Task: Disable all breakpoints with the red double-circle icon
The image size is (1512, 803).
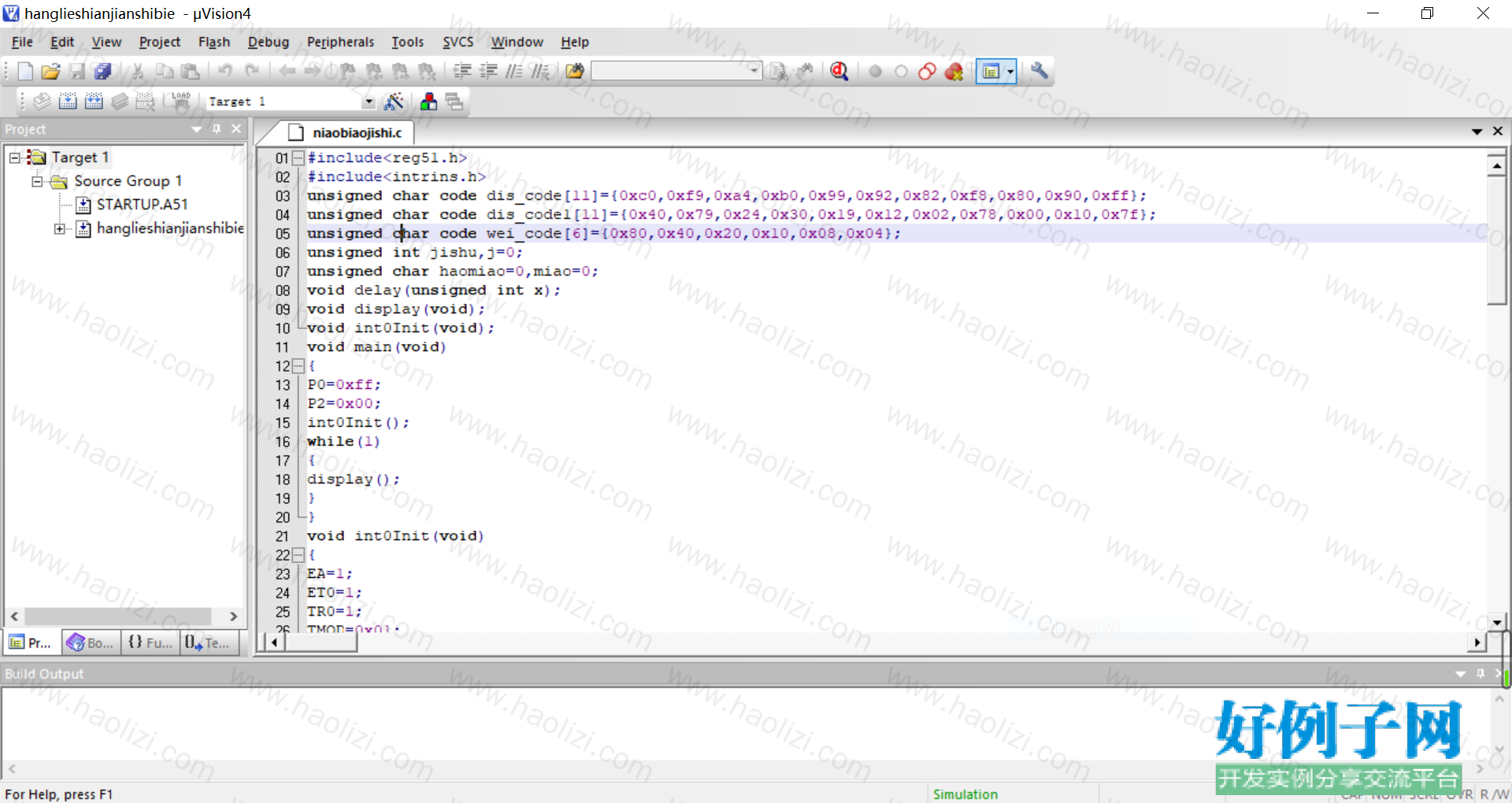Action: (927, 72)
